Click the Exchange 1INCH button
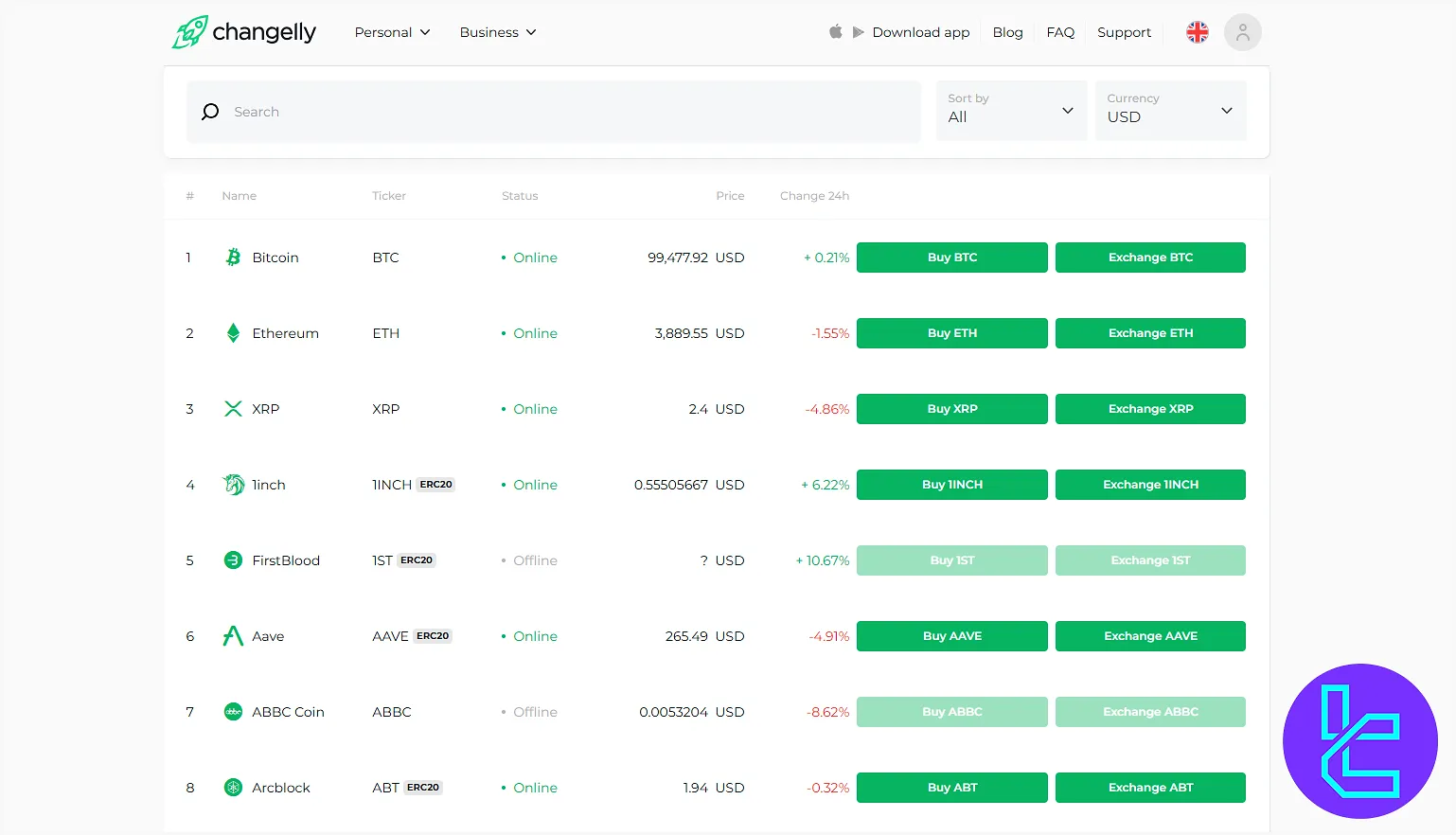This screenshot has width=1456, height=835. (1150, 485)
